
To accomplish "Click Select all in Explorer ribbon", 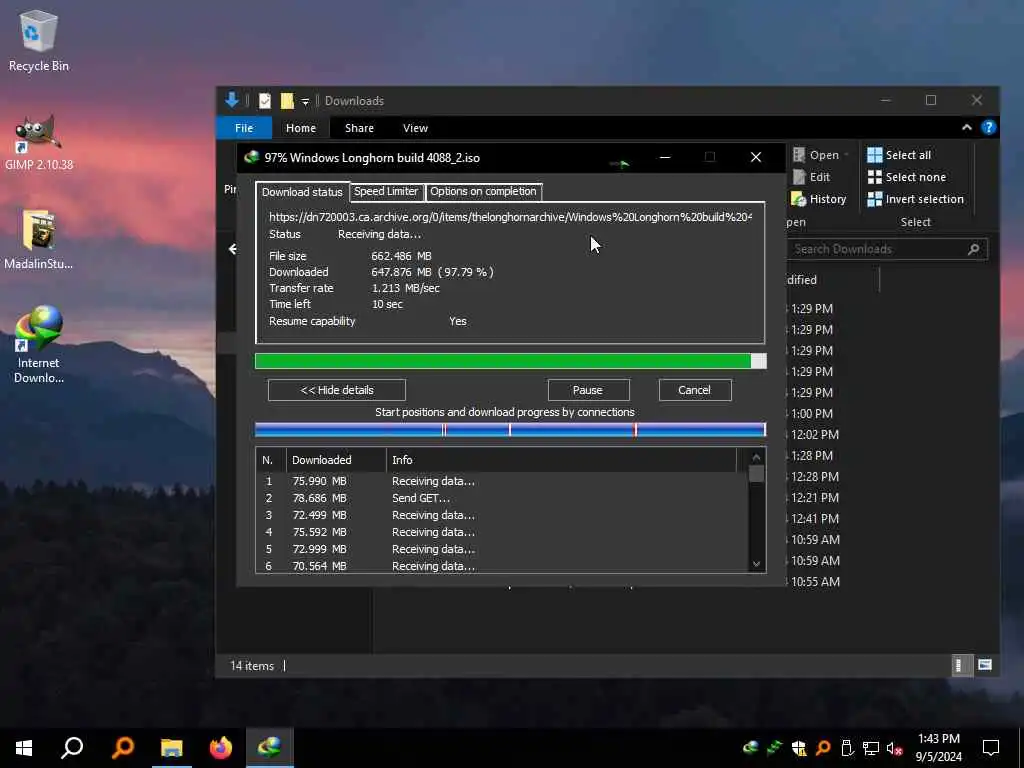I will [x=899, y=155].
